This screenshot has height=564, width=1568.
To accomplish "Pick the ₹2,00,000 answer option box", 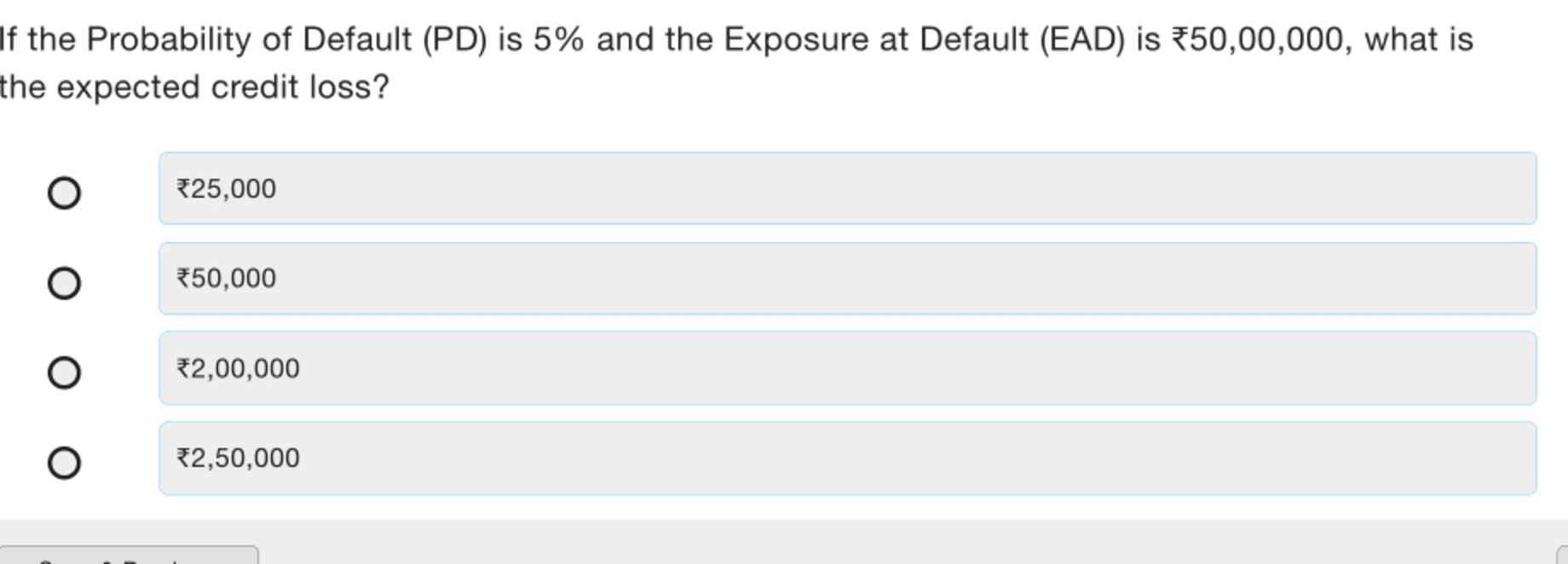I will [847, 368].
